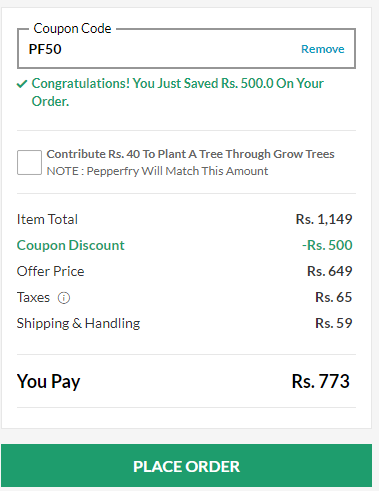Screen dimensions: 379x491
Task: Click the Pepperfry Will Match note
Action: coord(157,171)
